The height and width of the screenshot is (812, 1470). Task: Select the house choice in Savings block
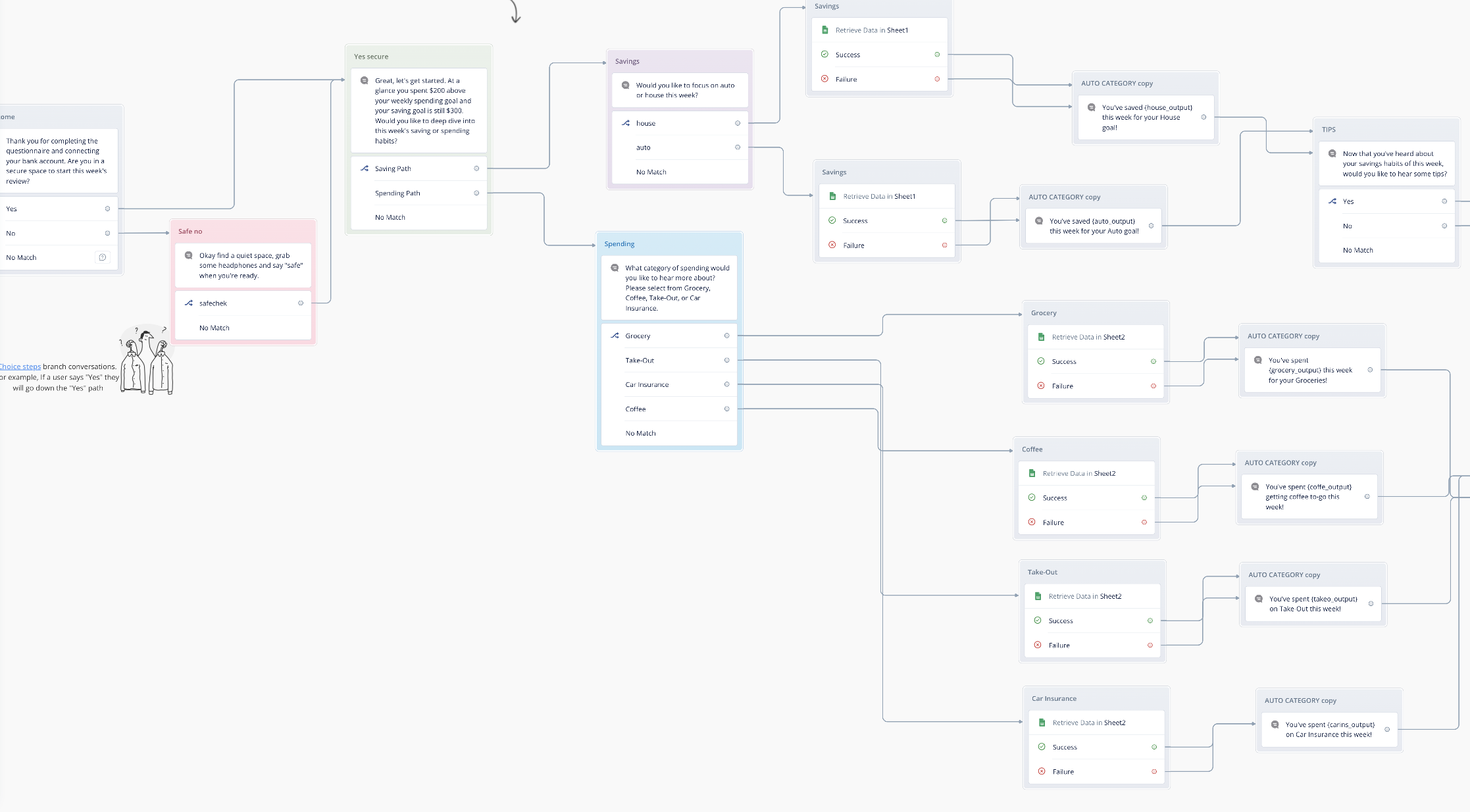646,123
